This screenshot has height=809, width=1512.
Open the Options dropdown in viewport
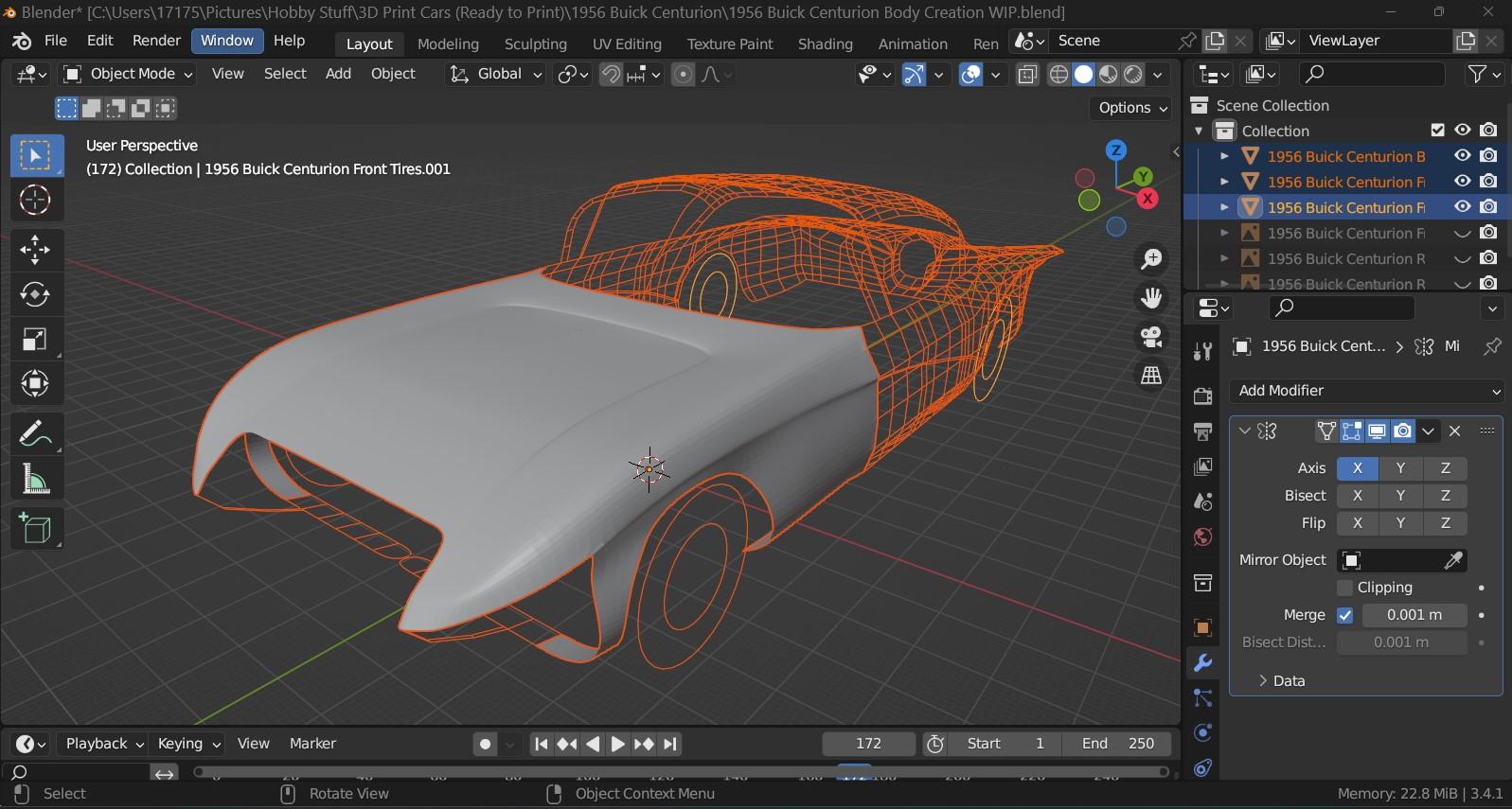(1133, 108)
